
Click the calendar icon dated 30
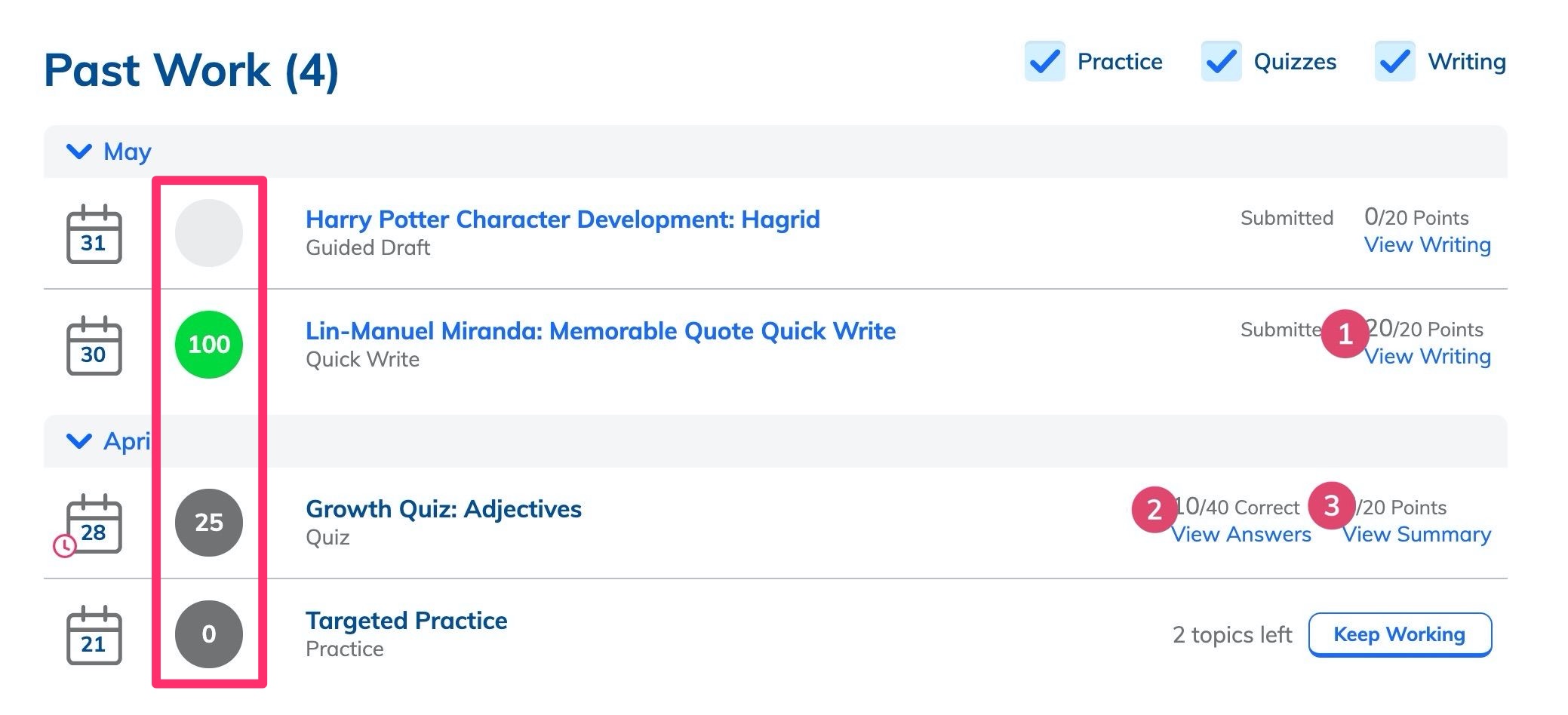[x=94, y=345]
